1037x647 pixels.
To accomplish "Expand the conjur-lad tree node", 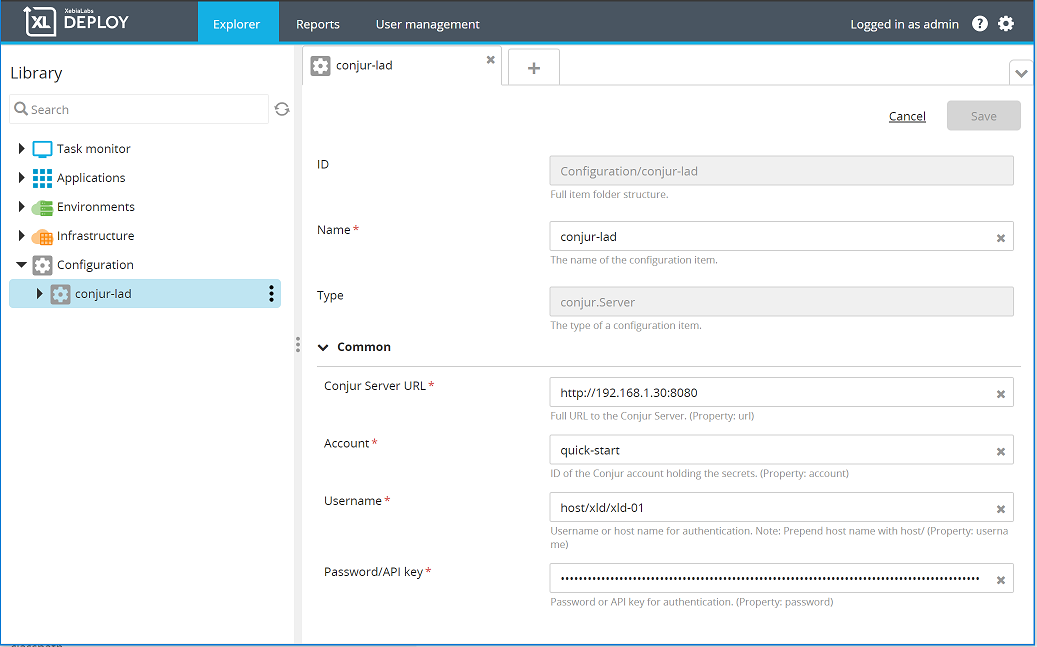I will (x=39, y=294).
